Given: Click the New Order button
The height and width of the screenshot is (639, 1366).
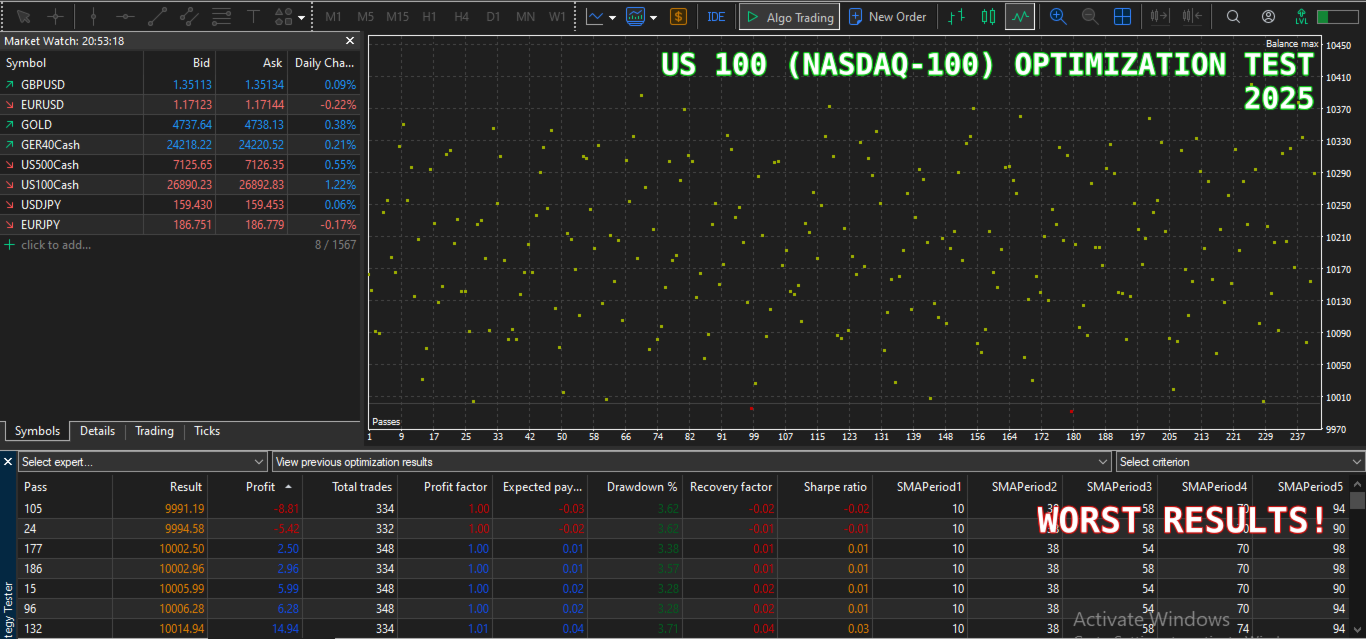Looking at the screenshot, I should pos(888,17).
